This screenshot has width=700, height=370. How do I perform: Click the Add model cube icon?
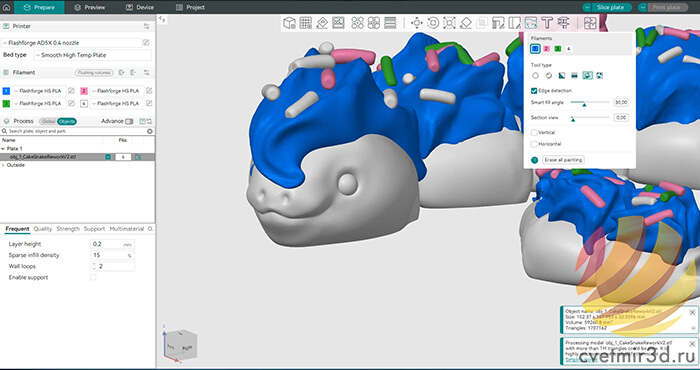[x=289, y=23]
